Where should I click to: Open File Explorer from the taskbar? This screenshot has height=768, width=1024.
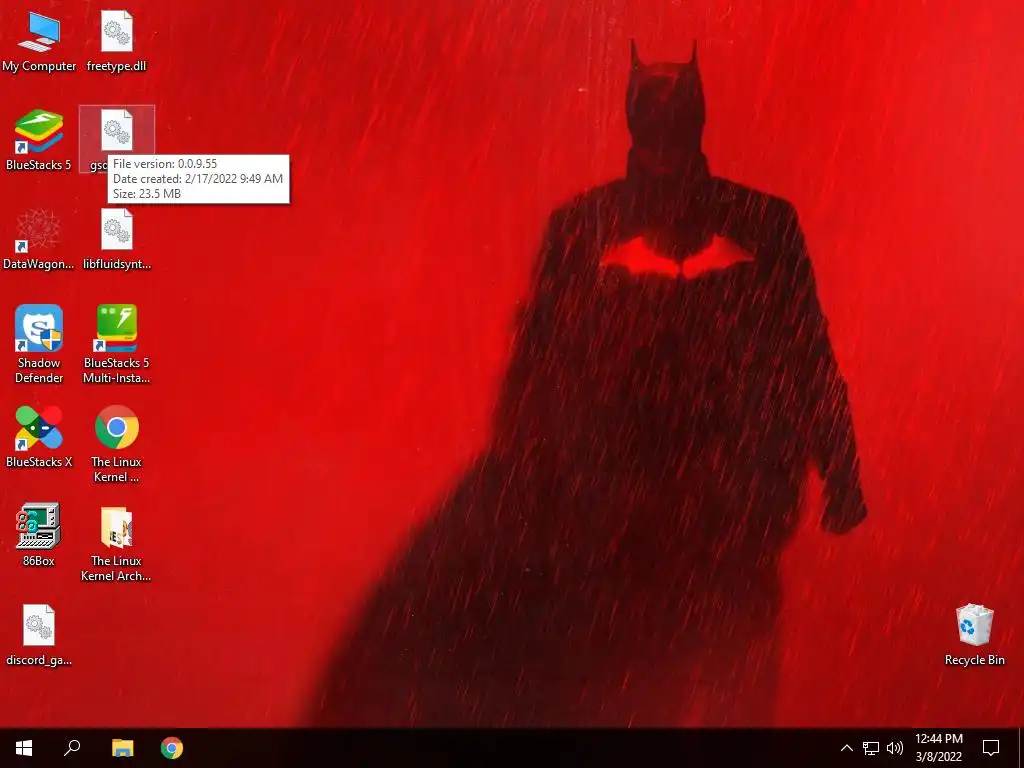coord(122,748)
